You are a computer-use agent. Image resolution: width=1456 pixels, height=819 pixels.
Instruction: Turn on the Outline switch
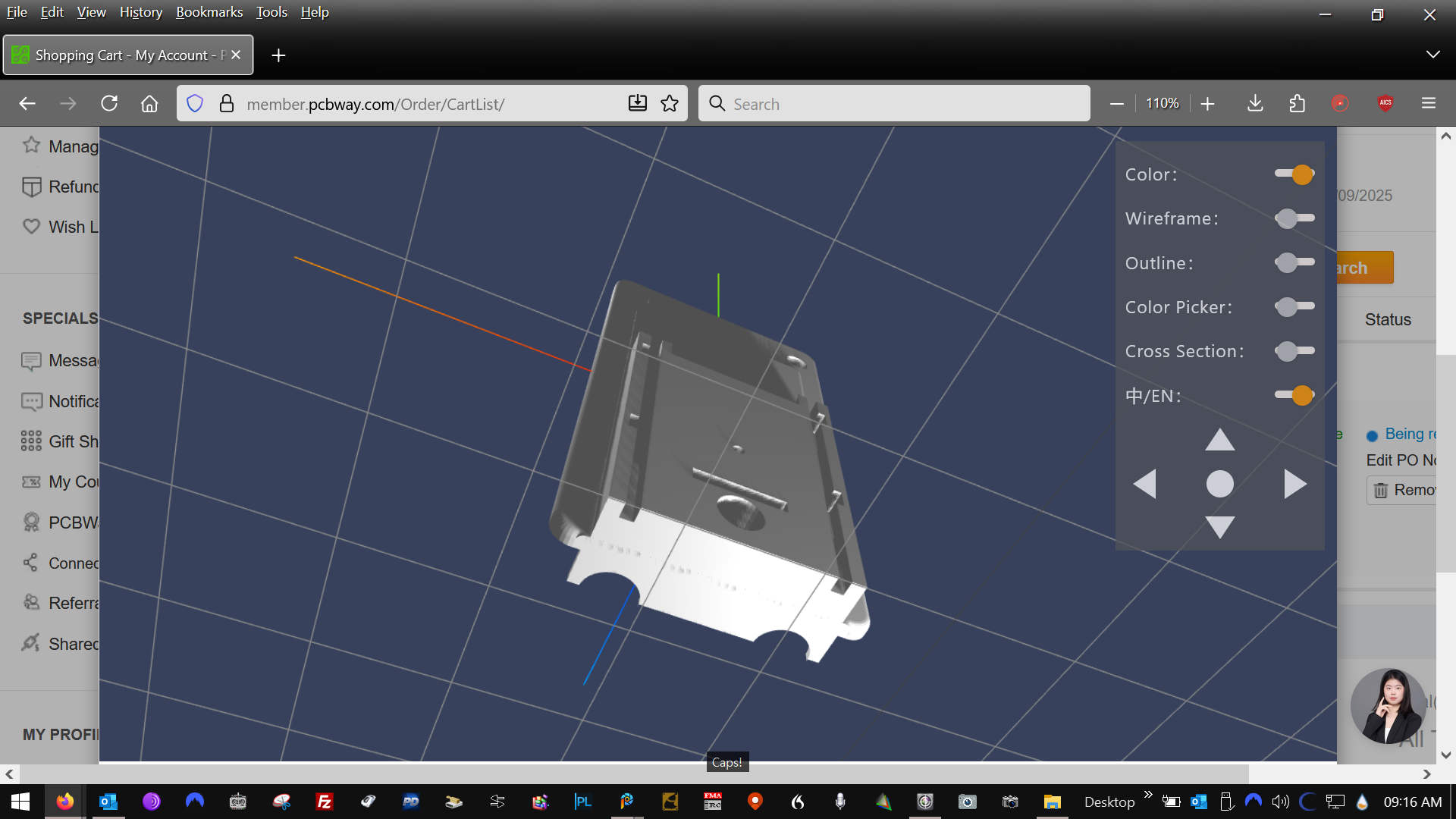coord(1294,262)
